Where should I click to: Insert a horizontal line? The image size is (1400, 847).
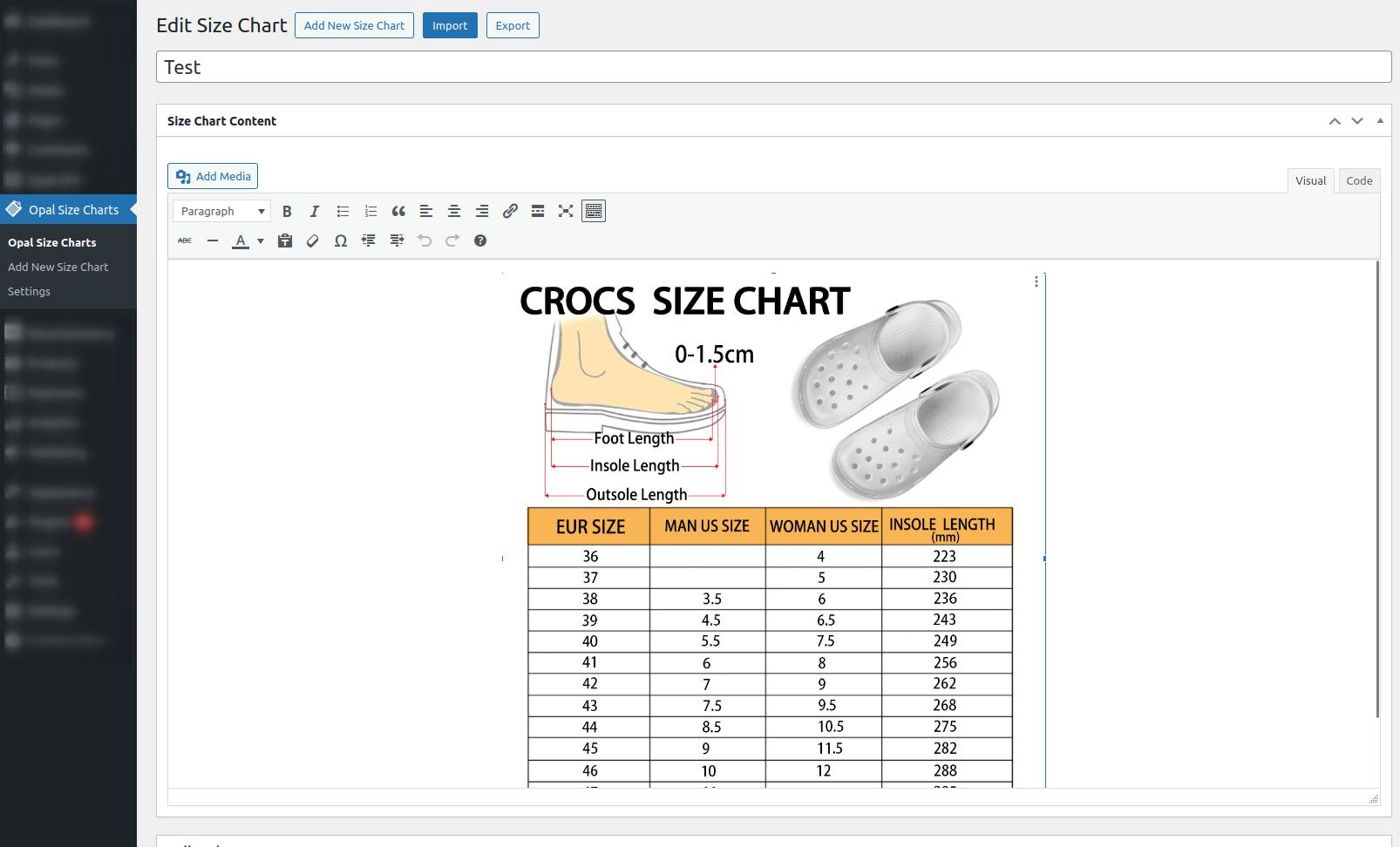pyautogui.click(x=213, y=241)
